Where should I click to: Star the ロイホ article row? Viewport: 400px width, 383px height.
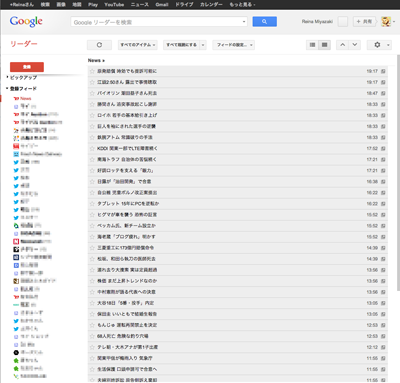coord(92,115)
